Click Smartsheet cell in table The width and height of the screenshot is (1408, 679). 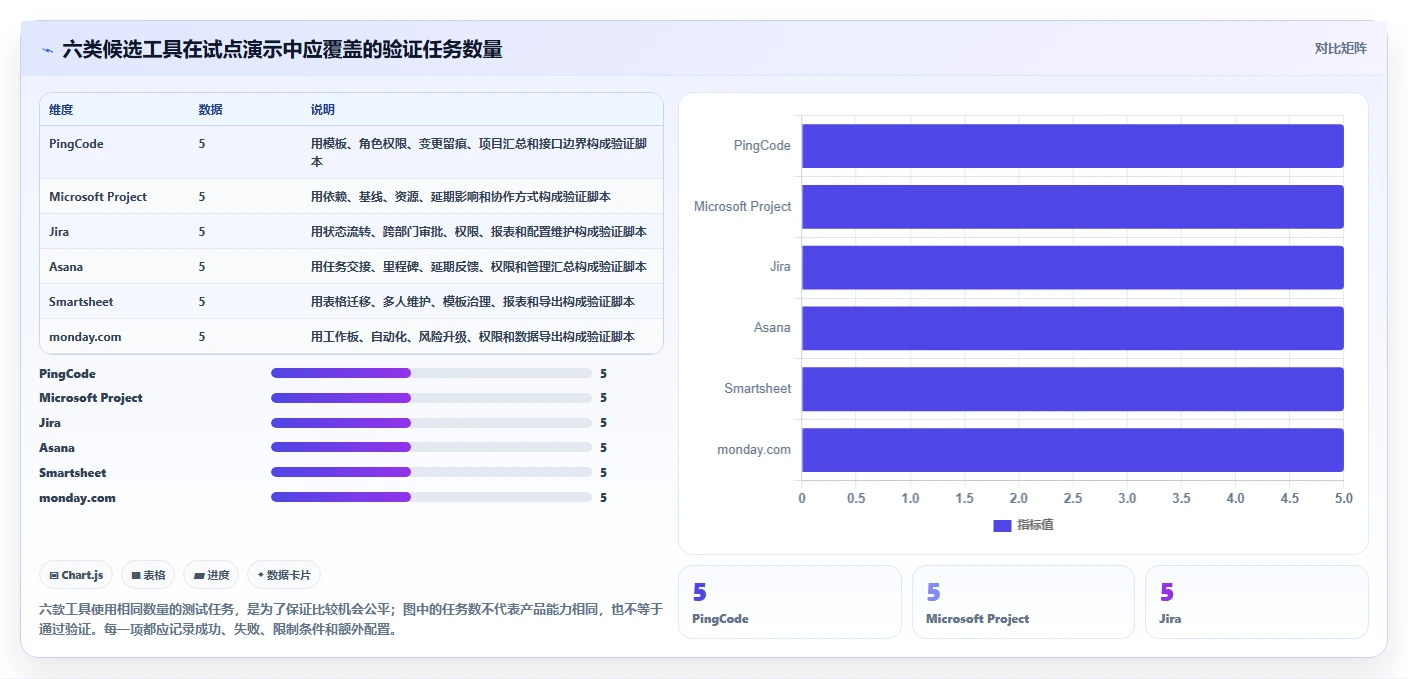tap(81, 302)
